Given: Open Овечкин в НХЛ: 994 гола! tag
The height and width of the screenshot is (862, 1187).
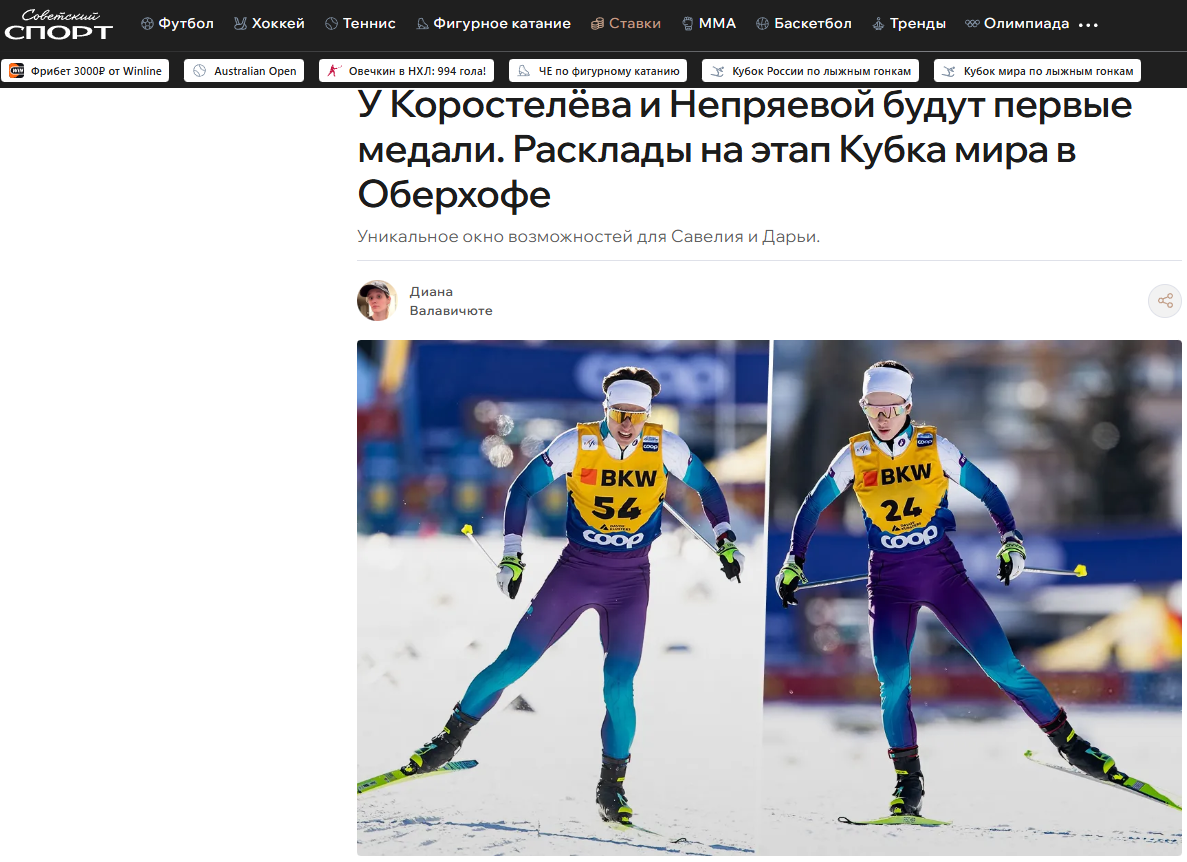Looking at the screenshot, I should (x=407, y=71).
